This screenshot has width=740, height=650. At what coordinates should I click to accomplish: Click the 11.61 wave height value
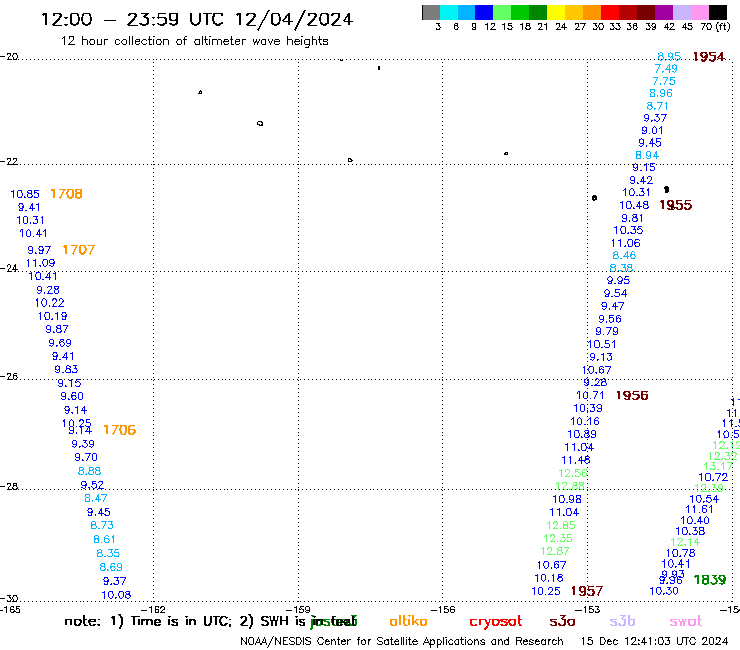click(699, 509)
